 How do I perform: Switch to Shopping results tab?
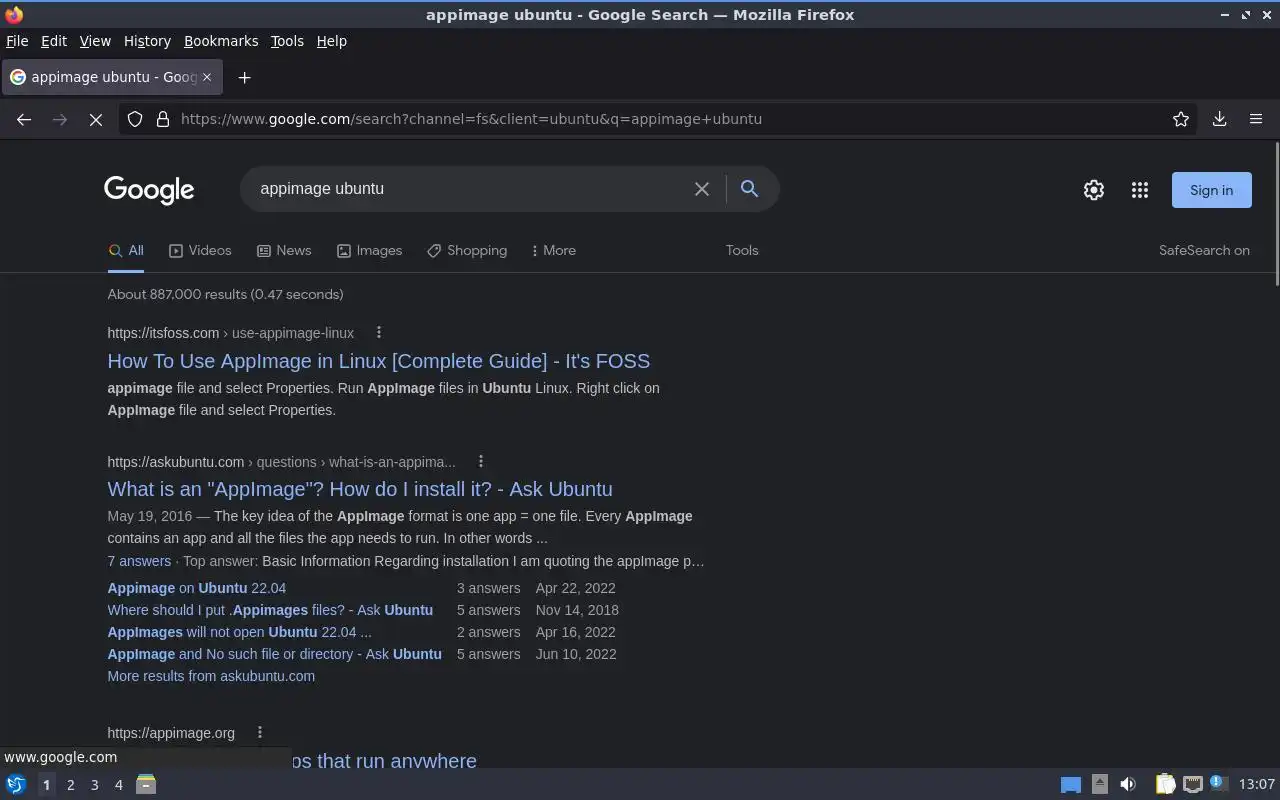pyautogui.click(x=467, y=250)
